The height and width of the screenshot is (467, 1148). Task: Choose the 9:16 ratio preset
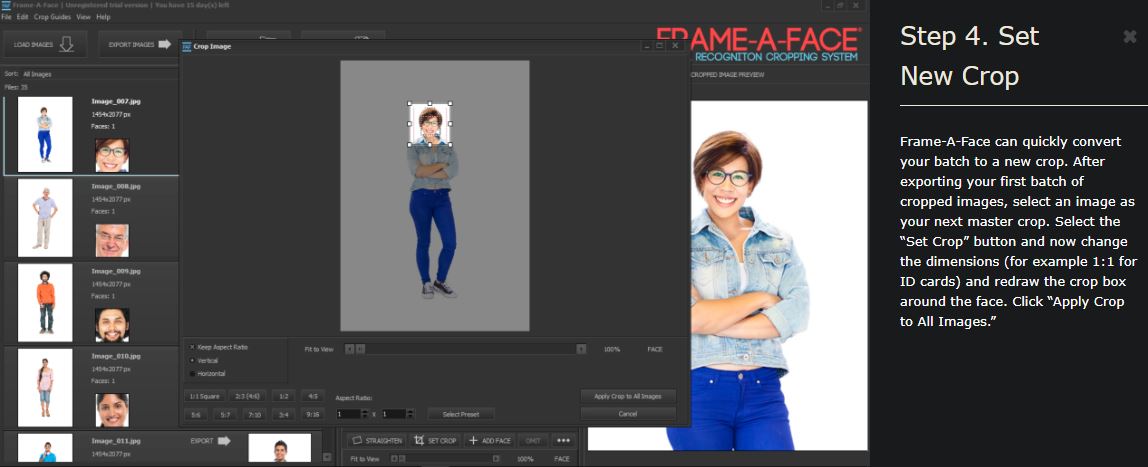(313, 414)
